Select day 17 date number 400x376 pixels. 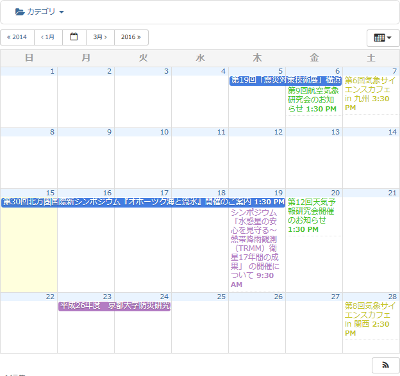pos(164,193)
